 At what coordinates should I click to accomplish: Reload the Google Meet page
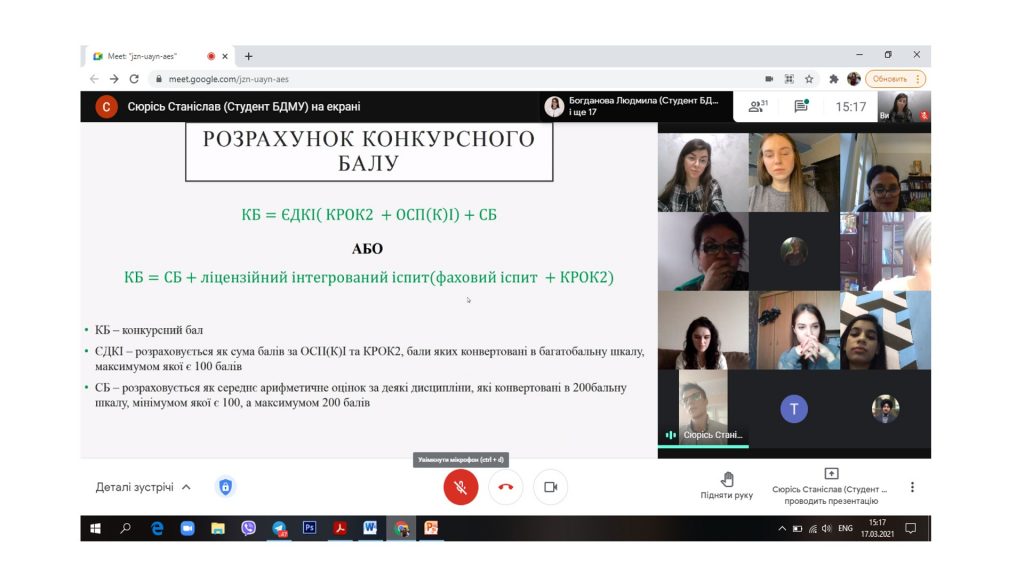(134, 79)
